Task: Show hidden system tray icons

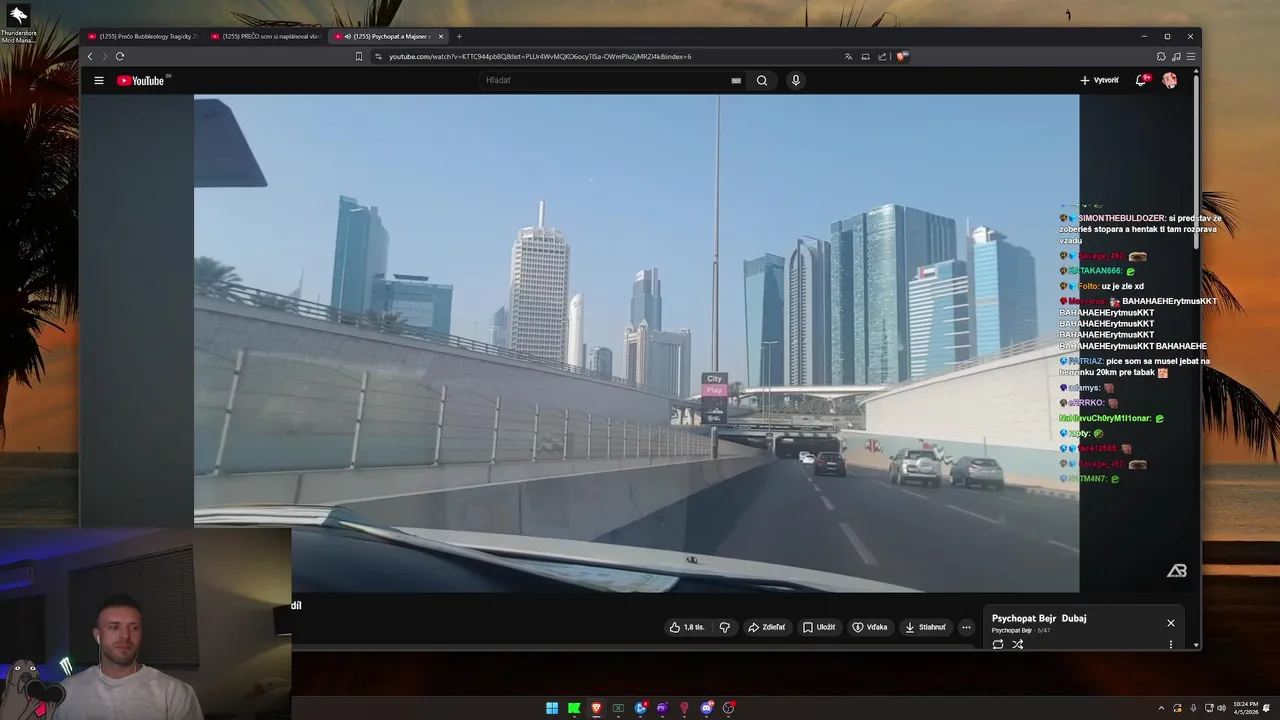Action: 1161,708
